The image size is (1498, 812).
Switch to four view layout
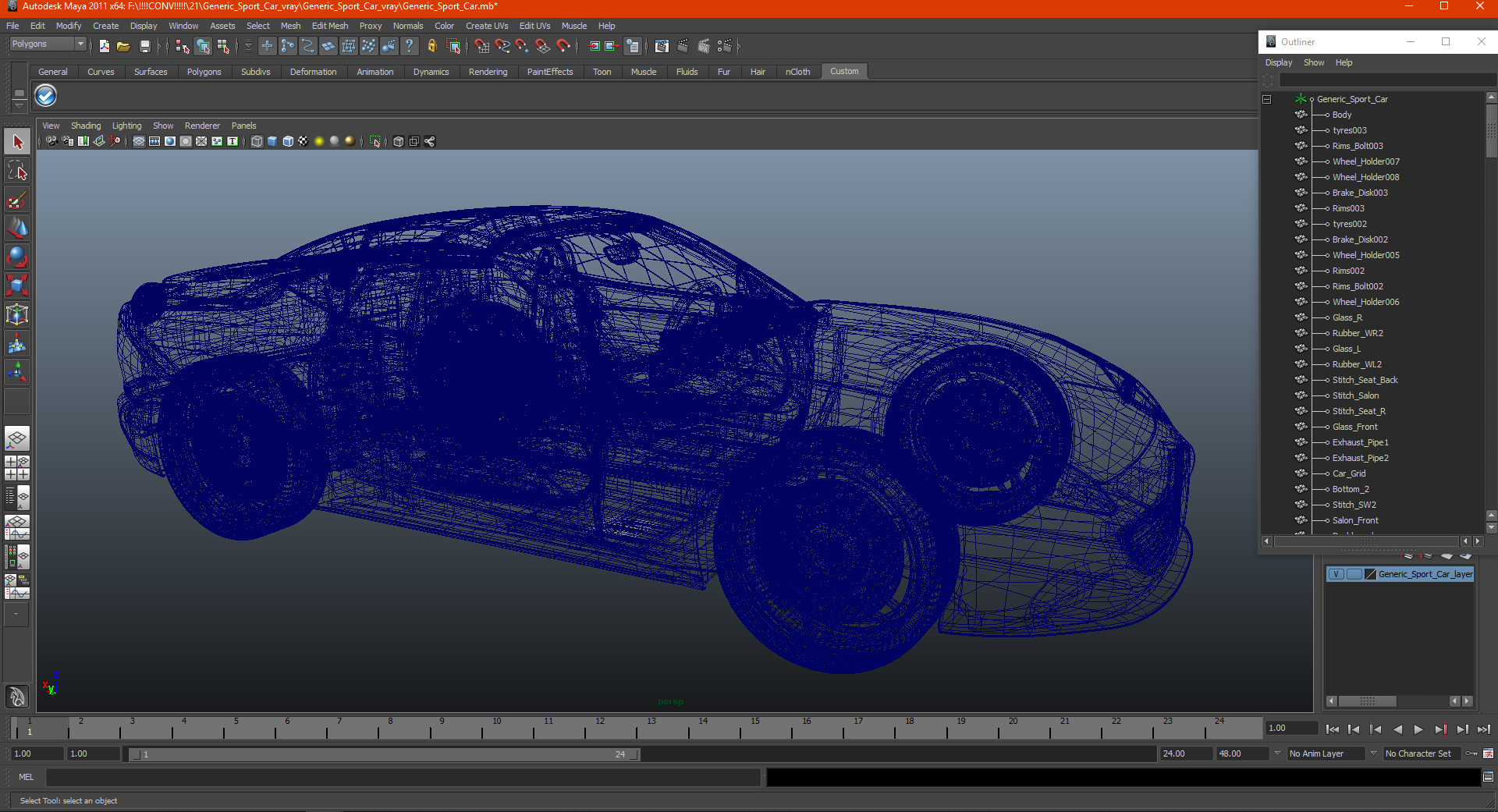coord(17,468)
